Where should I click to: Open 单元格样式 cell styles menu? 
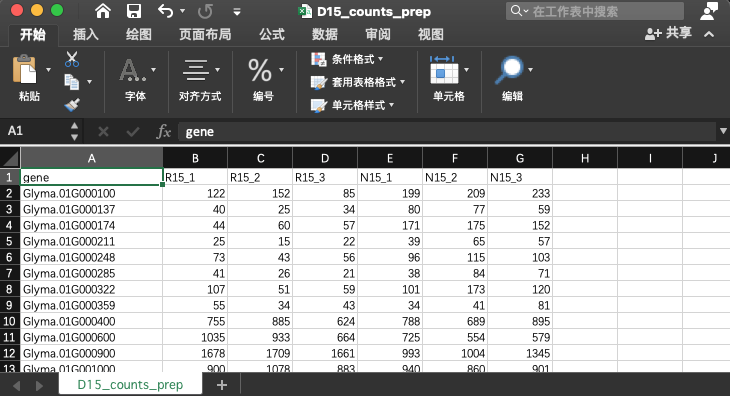pos(352,105)
